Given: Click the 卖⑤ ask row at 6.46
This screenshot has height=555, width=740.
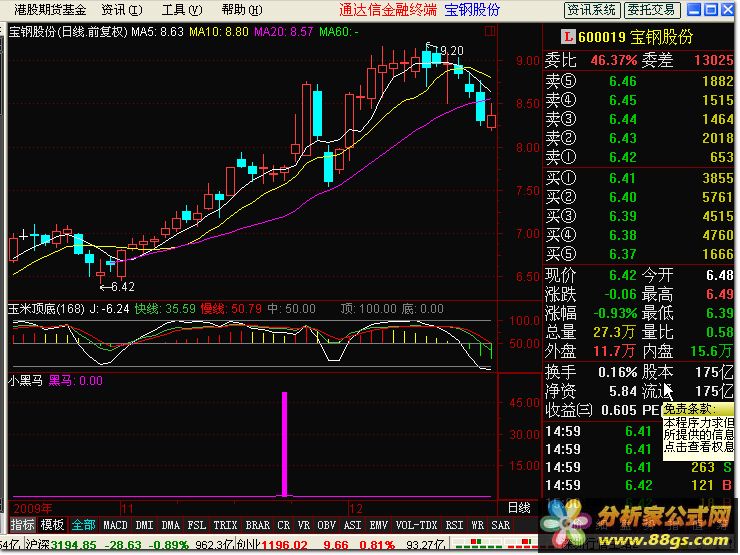Looking at the screenshot, I should (639, 81).
